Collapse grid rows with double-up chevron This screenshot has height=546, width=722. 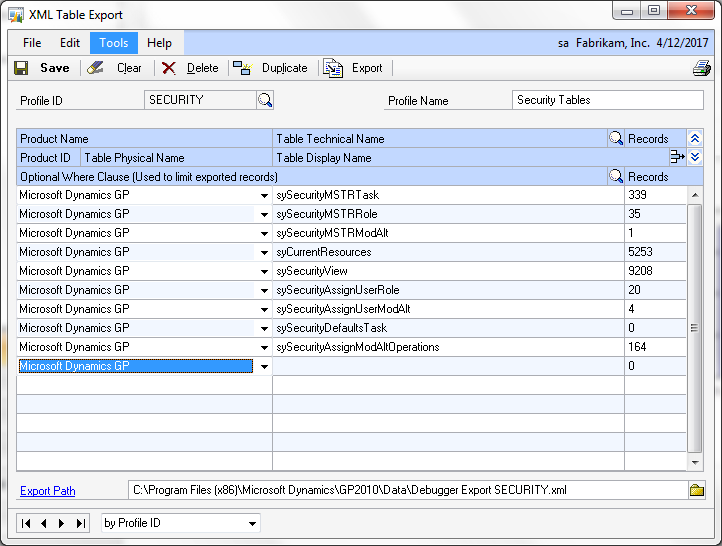[x=695, y=138]
